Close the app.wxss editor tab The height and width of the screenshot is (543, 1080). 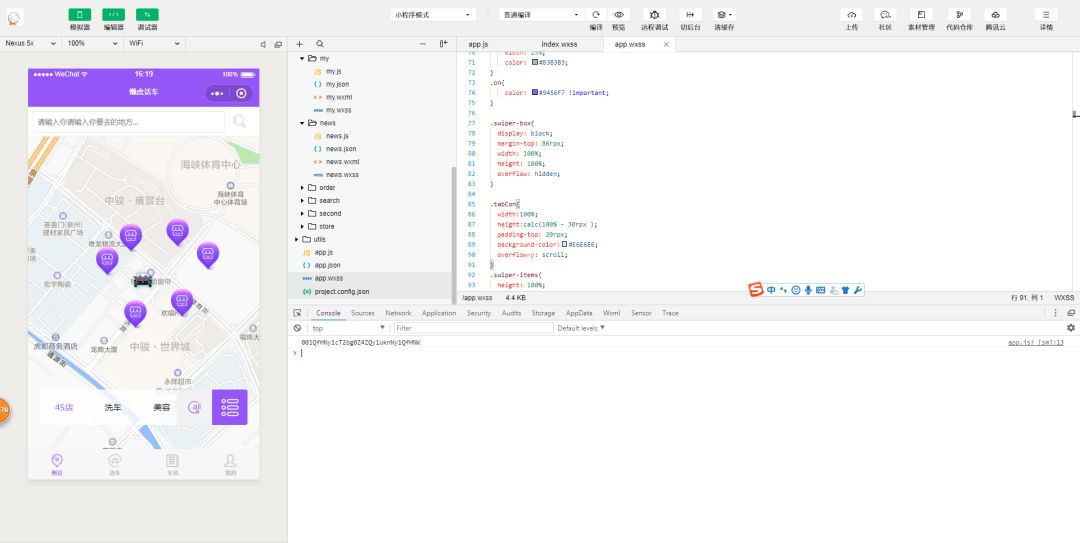pos(666,44)
